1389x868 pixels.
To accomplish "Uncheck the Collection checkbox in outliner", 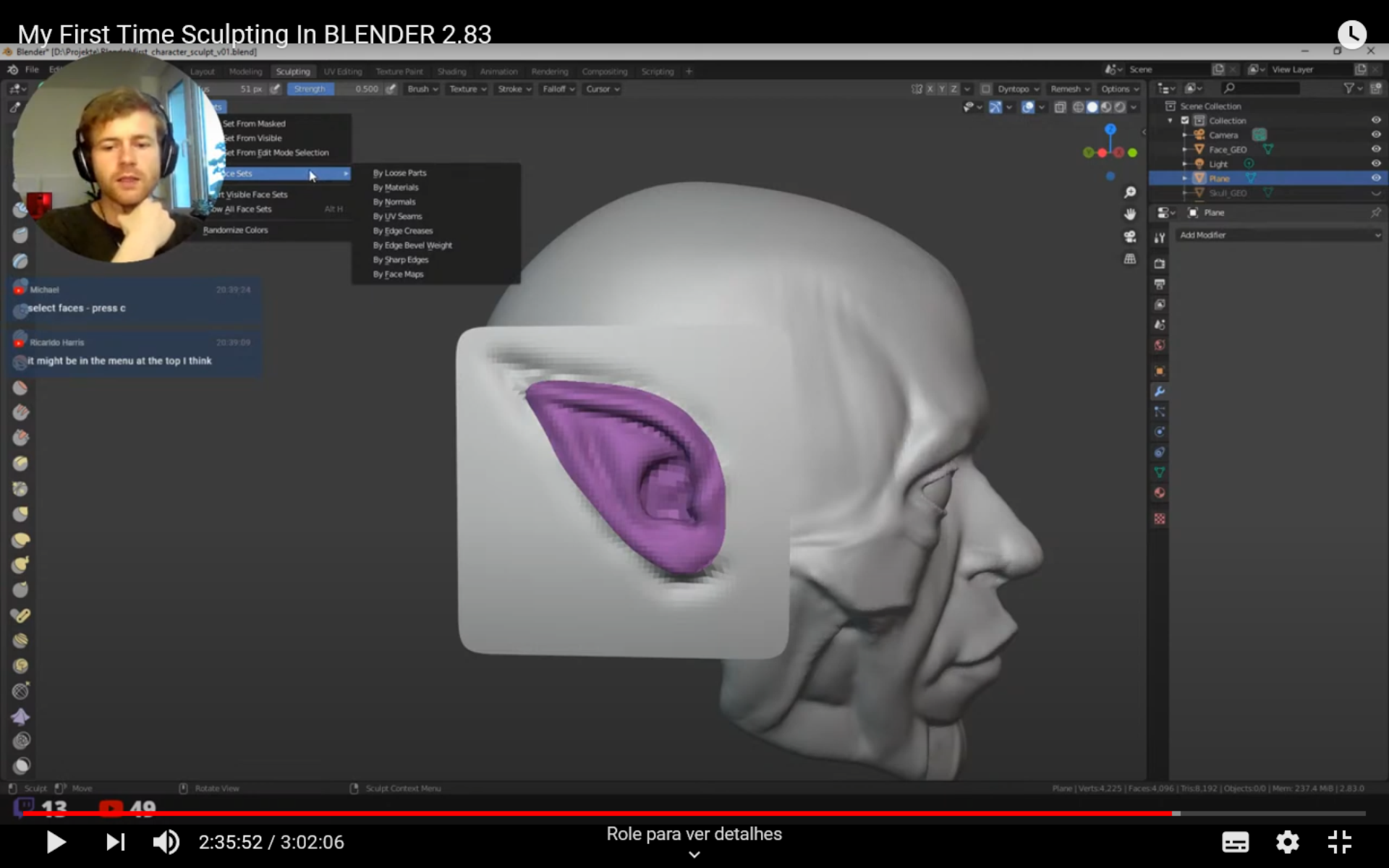I will 1185,121.
